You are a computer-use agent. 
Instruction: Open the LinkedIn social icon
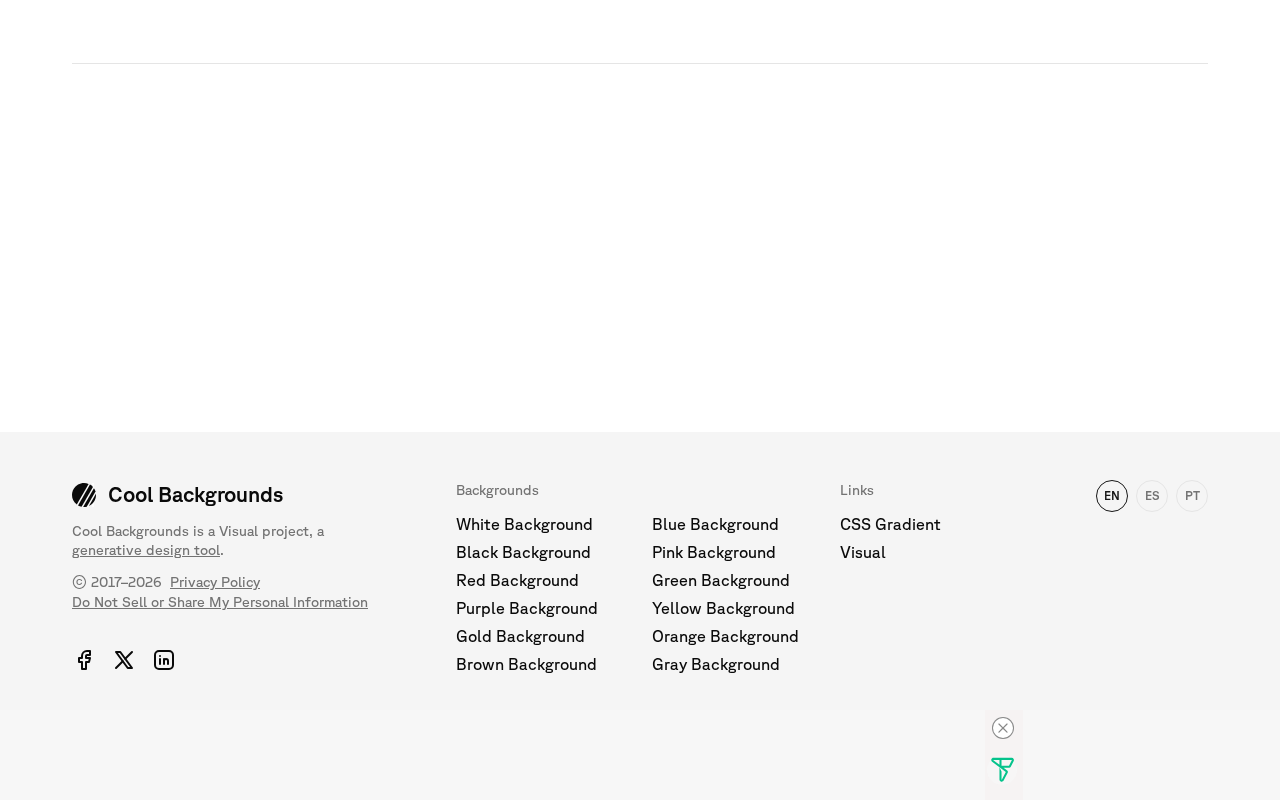point(164,660)
